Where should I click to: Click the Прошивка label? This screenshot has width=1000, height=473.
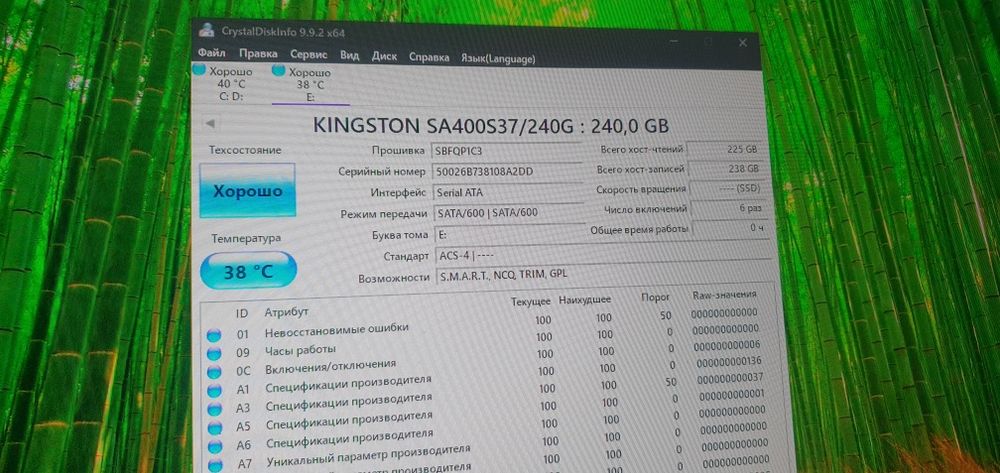398,151
